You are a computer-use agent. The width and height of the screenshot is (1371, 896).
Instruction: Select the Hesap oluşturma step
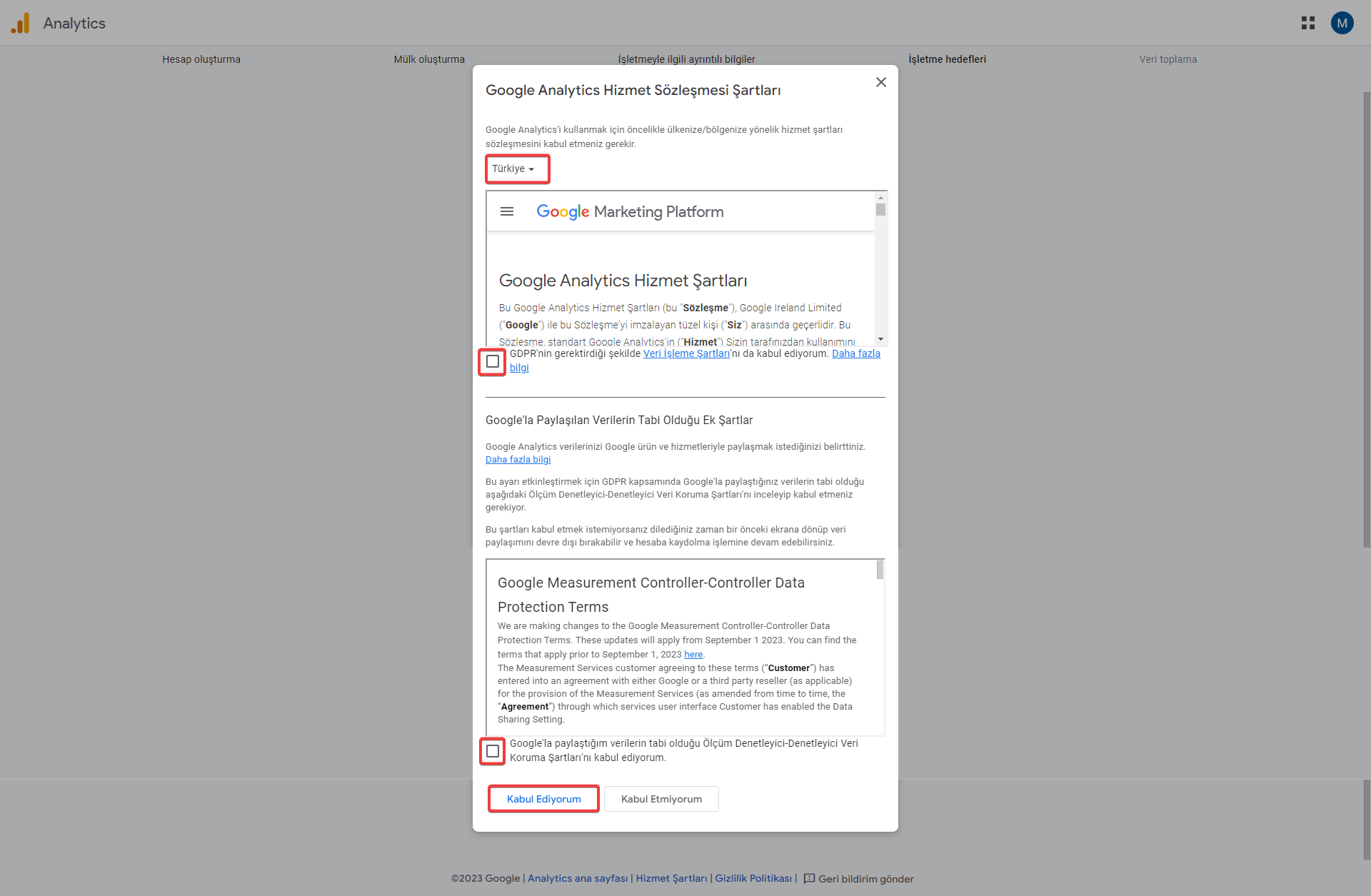pyautogui.click(x=201, y=59)
